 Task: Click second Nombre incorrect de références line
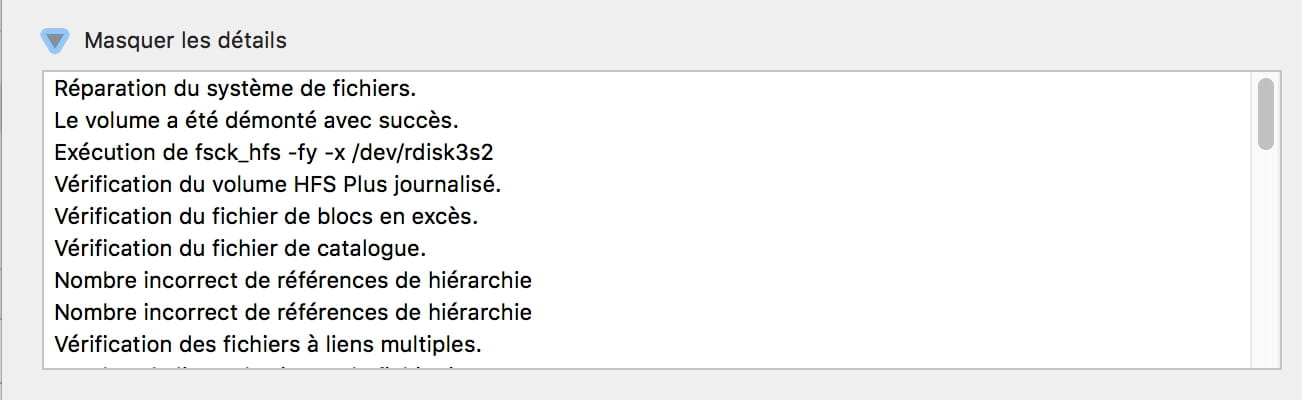293,312
